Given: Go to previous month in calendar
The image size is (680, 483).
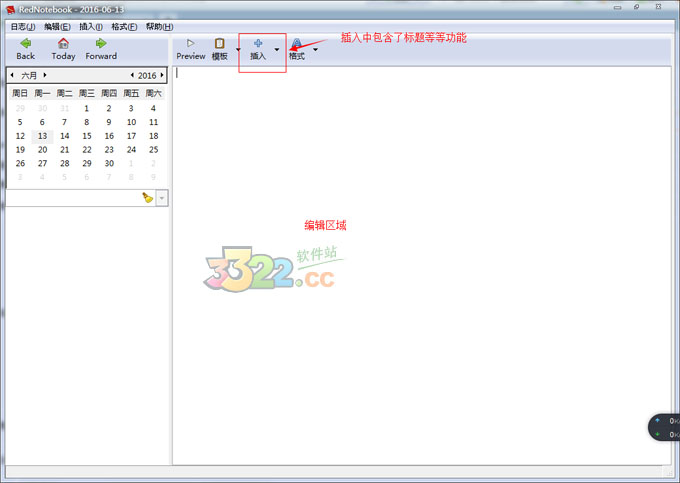Looking at the screenshot, I should 12,75.
